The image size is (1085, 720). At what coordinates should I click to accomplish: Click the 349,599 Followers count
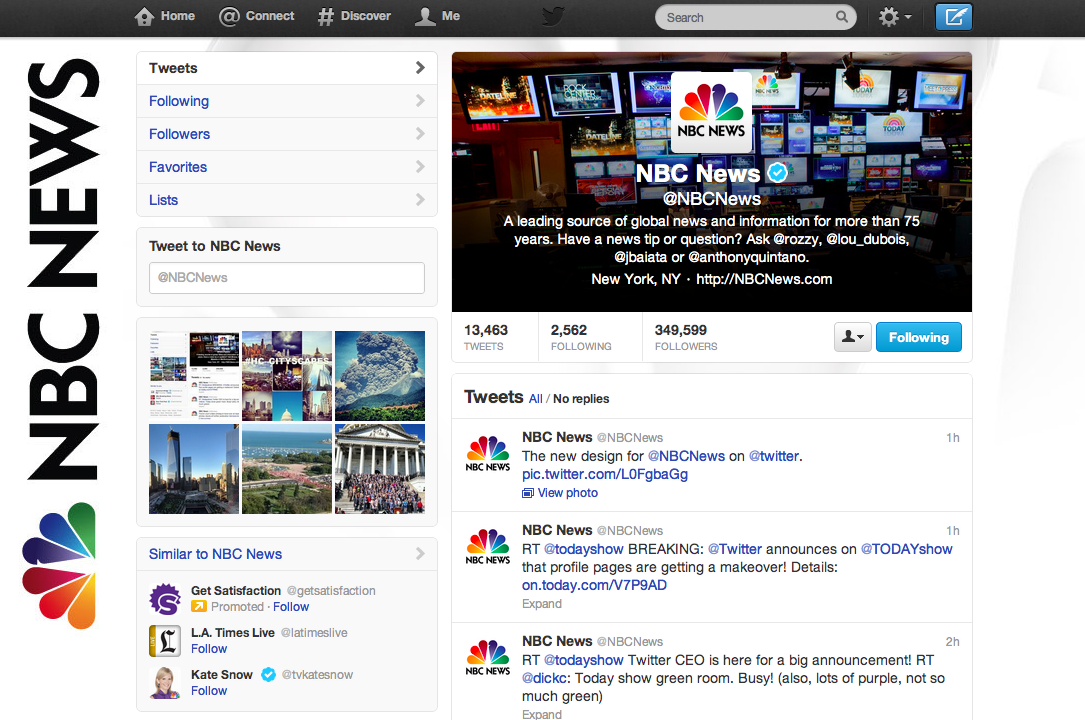point(686,338)
